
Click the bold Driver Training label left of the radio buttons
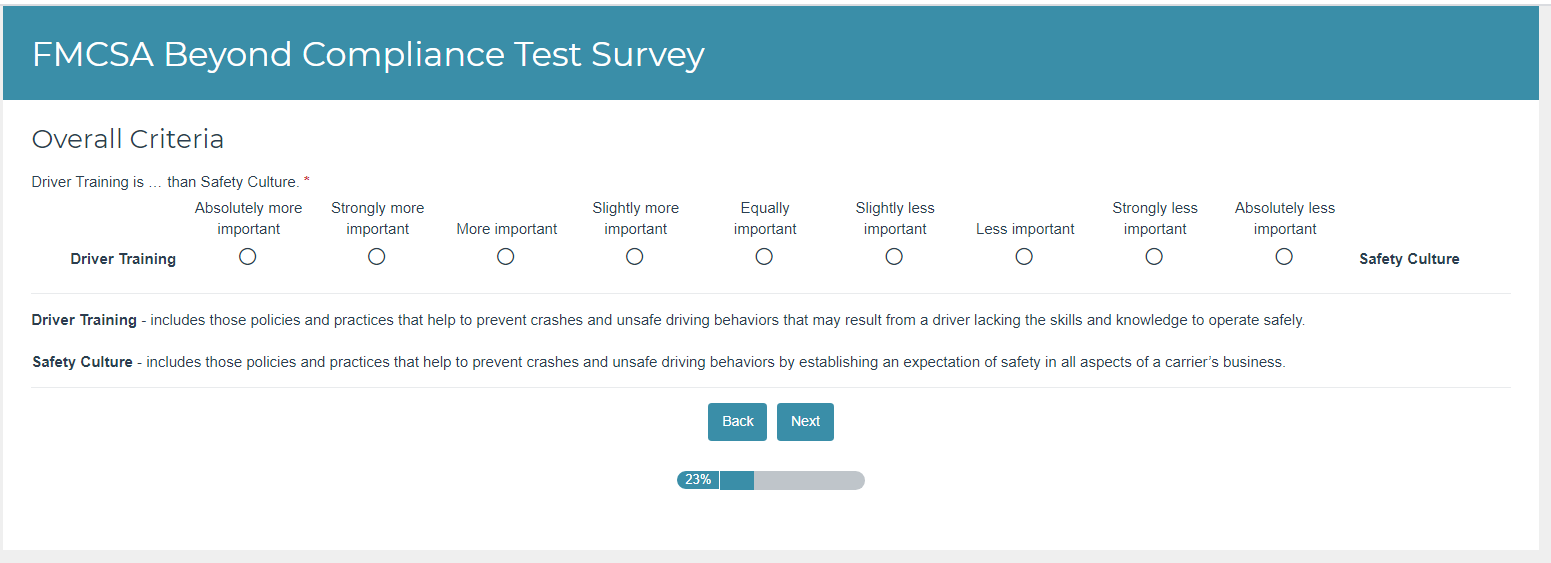123,259
